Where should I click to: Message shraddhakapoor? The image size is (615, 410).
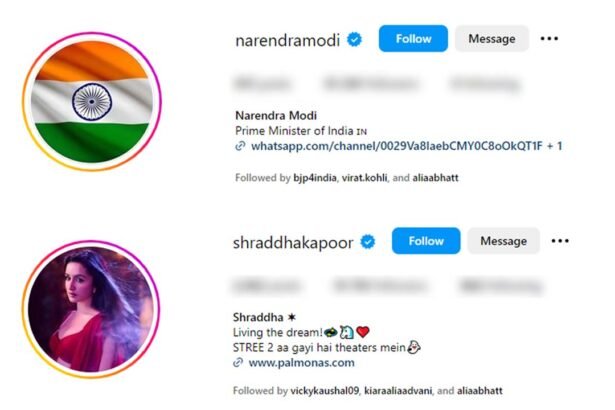[504, 241]
